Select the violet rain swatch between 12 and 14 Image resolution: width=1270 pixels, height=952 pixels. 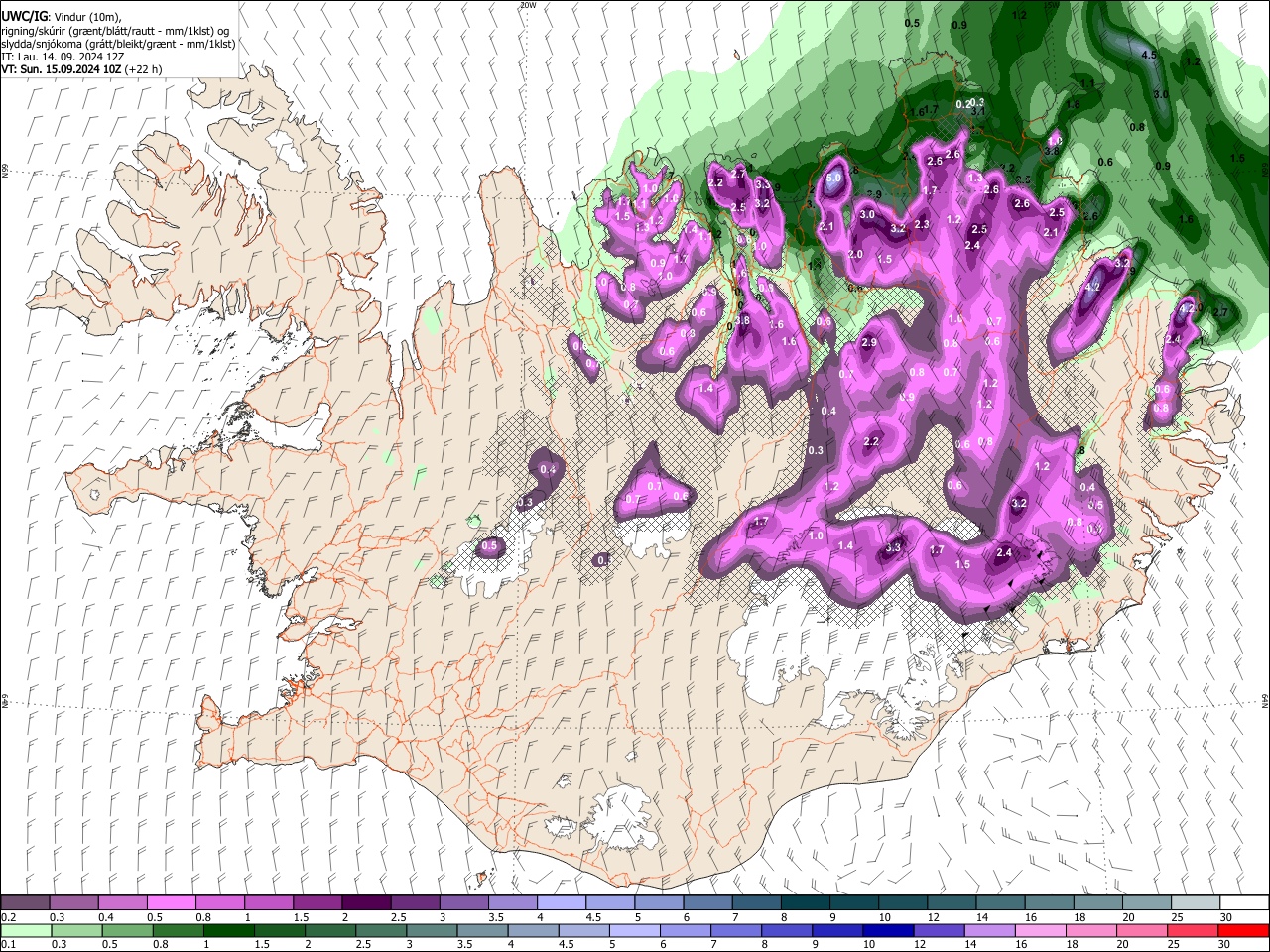point(937,930)
